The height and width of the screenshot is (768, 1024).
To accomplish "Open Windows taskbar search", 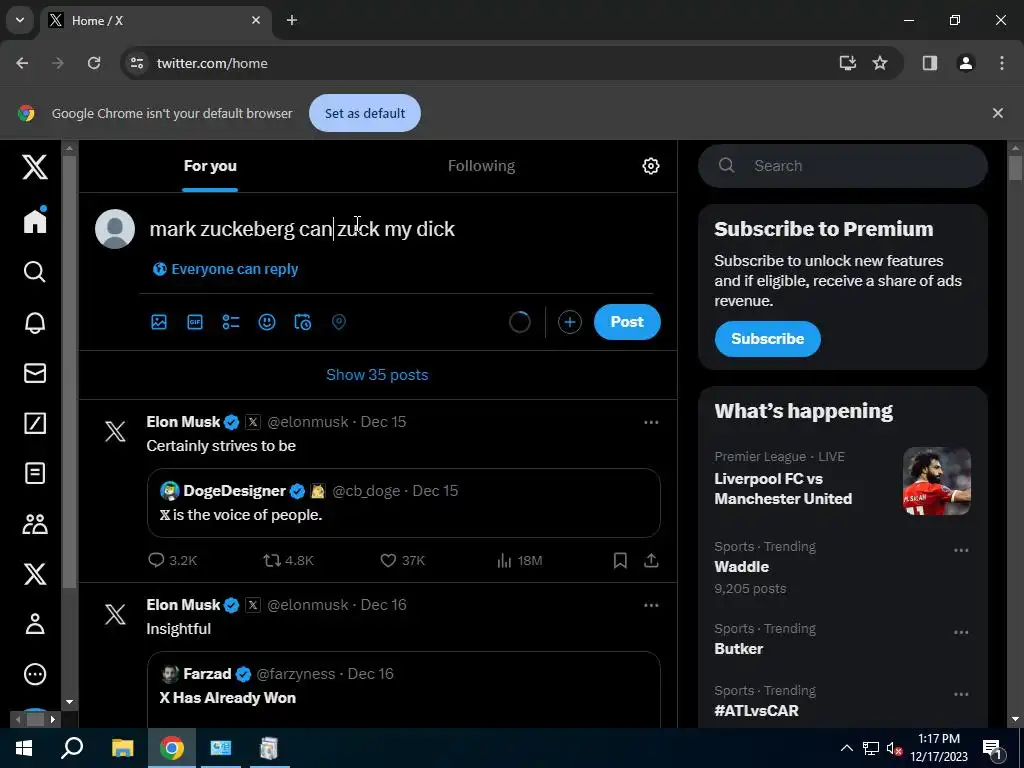I will (x=72, y=748).
